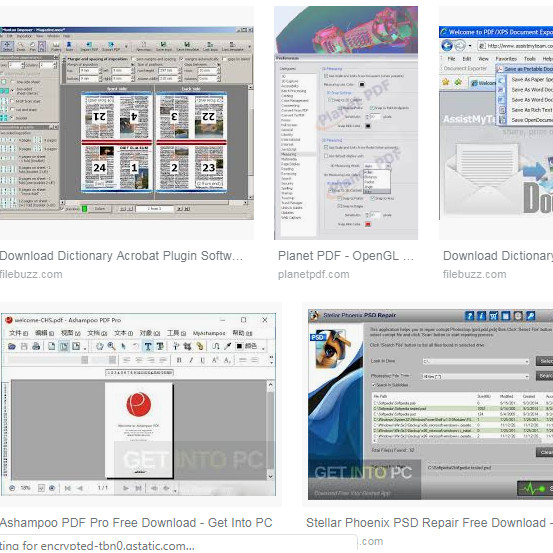553x553 pixels.
Task: Open the PDF/XPS Document Exporter thumbnail
Action: click(x=496, y=123)
